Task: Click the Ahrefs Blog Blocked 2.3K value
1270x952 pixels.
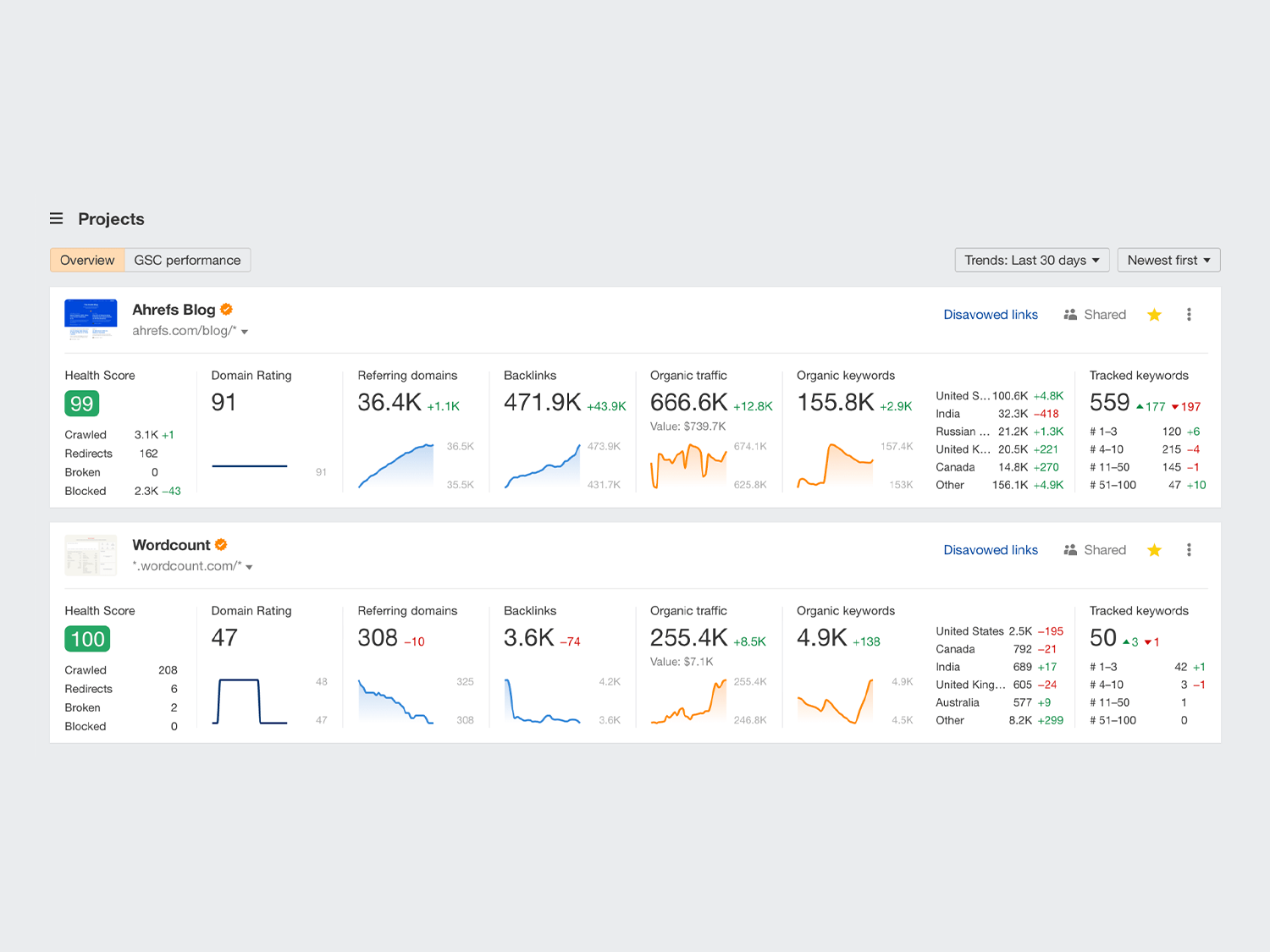Action: tap(146, 491)
